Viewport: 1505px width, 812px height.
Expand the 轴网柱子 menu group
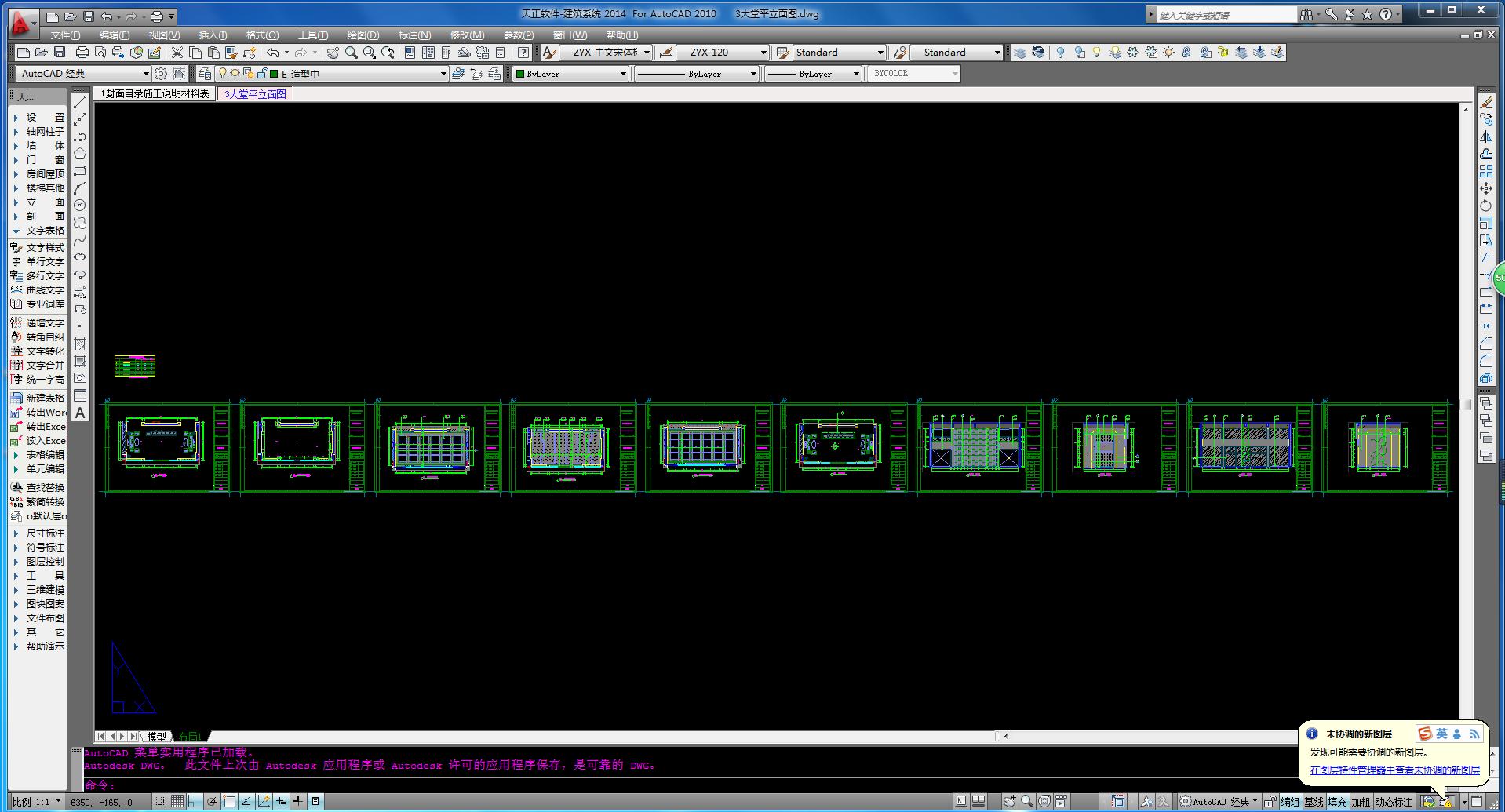coord(39,132)
